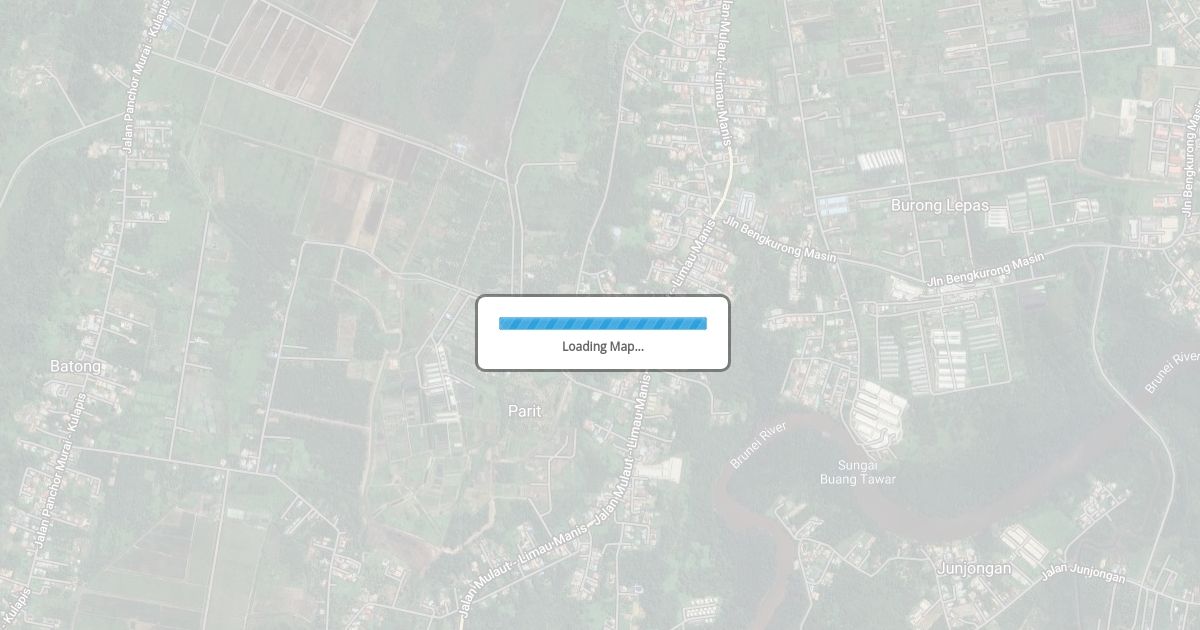Click the Brunei River label near Parit
1200x630 pixels.
coord(758,445)
